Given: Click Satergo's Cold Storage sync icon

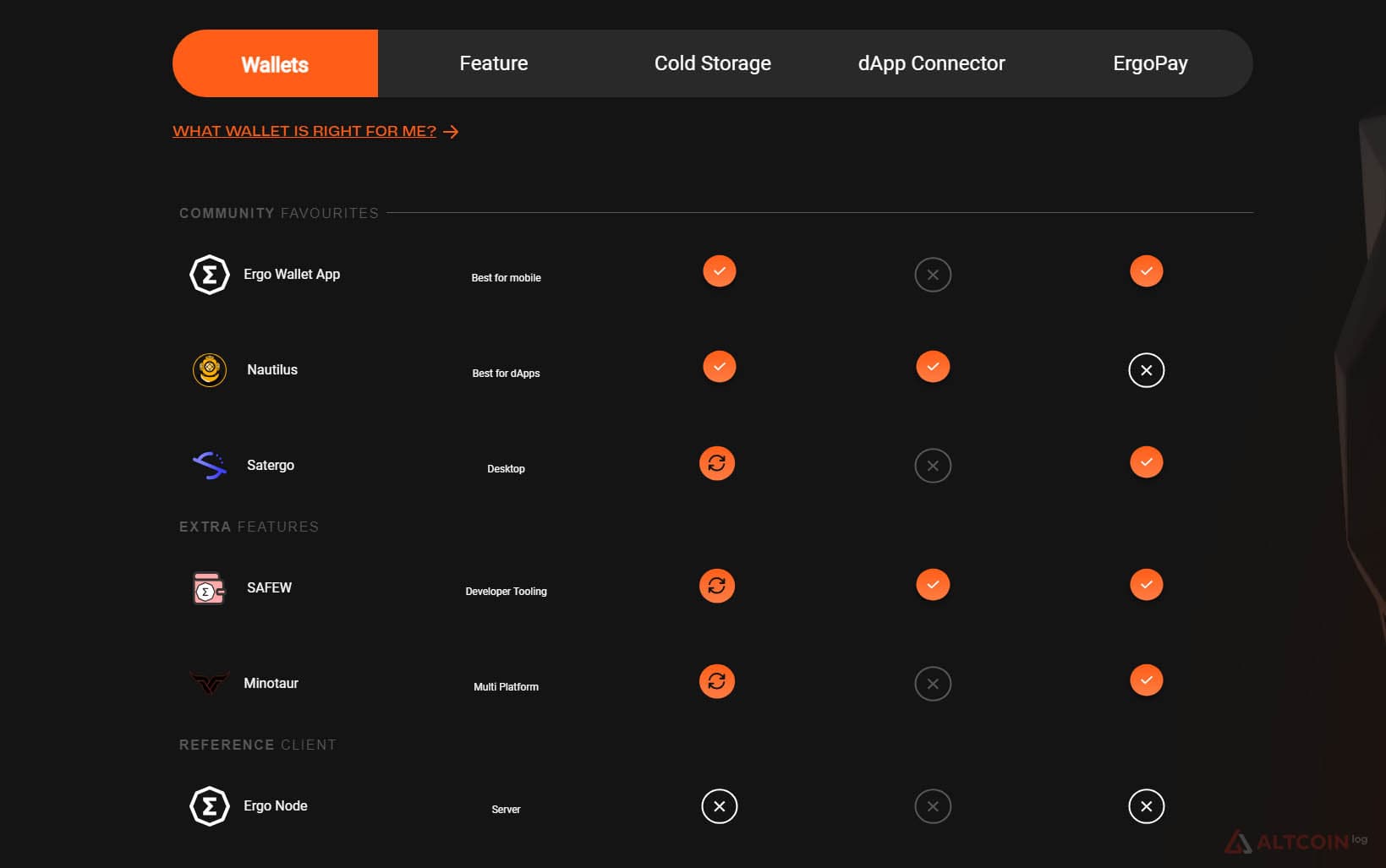Looking at the screenshot, I should [717, 463].
